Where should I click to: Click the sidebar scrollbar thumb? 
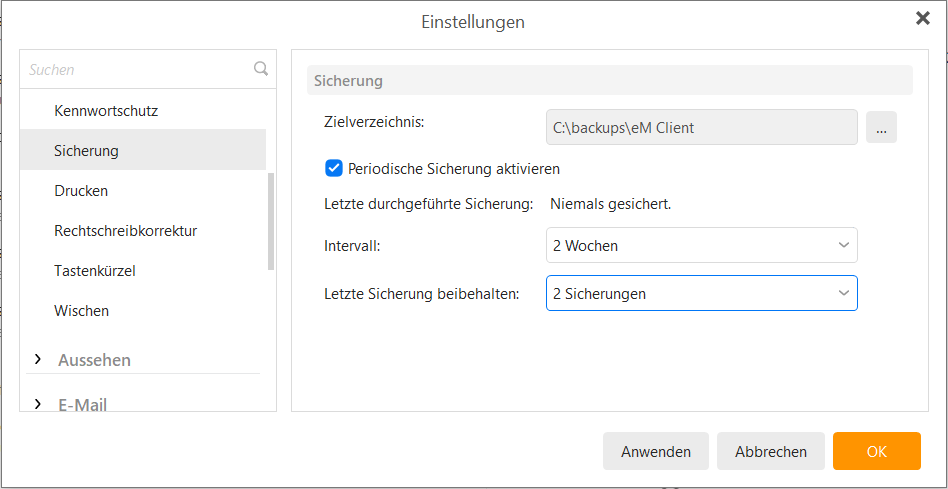pos(271,221)
